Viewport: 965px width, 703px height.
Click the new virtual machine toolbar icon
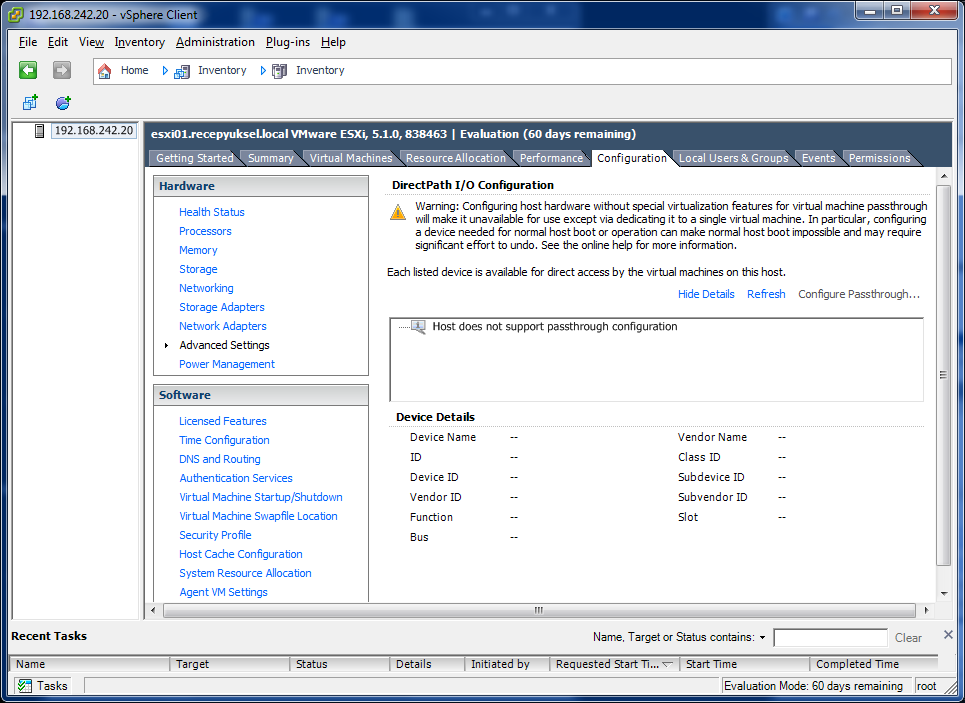30,102
